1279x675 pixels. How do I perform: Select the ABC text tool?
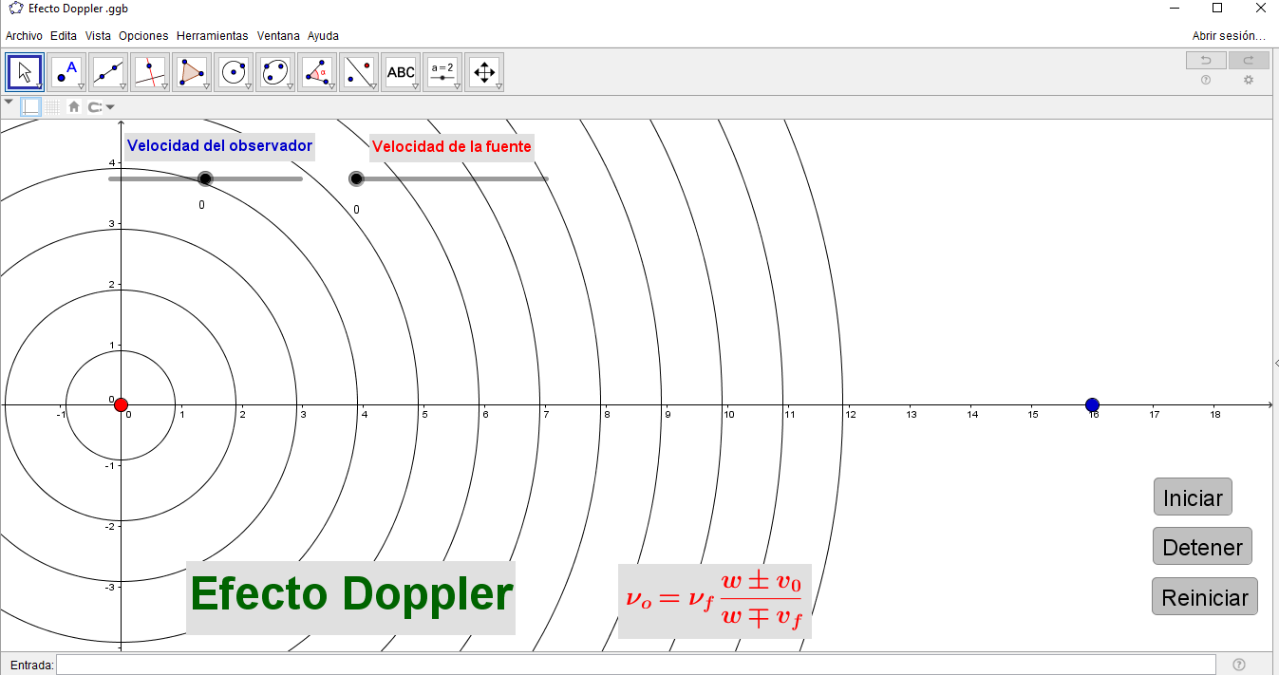click(401, 72)
